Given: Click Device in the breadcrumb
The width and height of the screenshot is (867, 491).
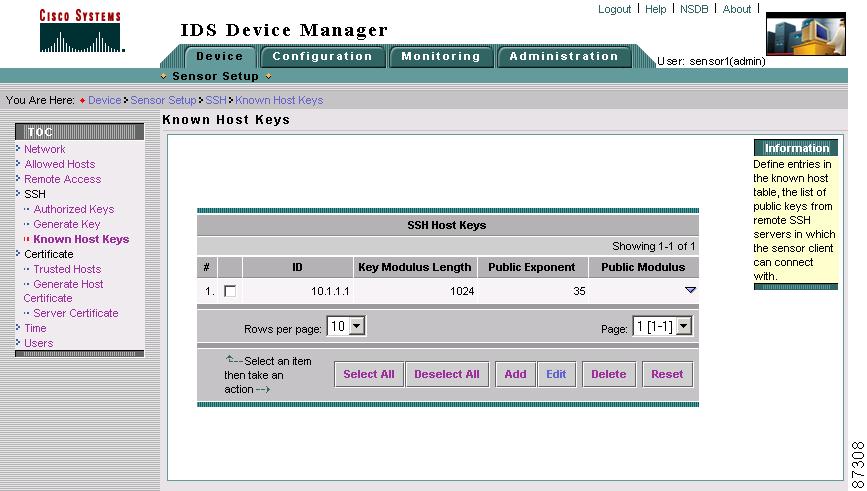Looking at the screenshot, I should point(105,100).
